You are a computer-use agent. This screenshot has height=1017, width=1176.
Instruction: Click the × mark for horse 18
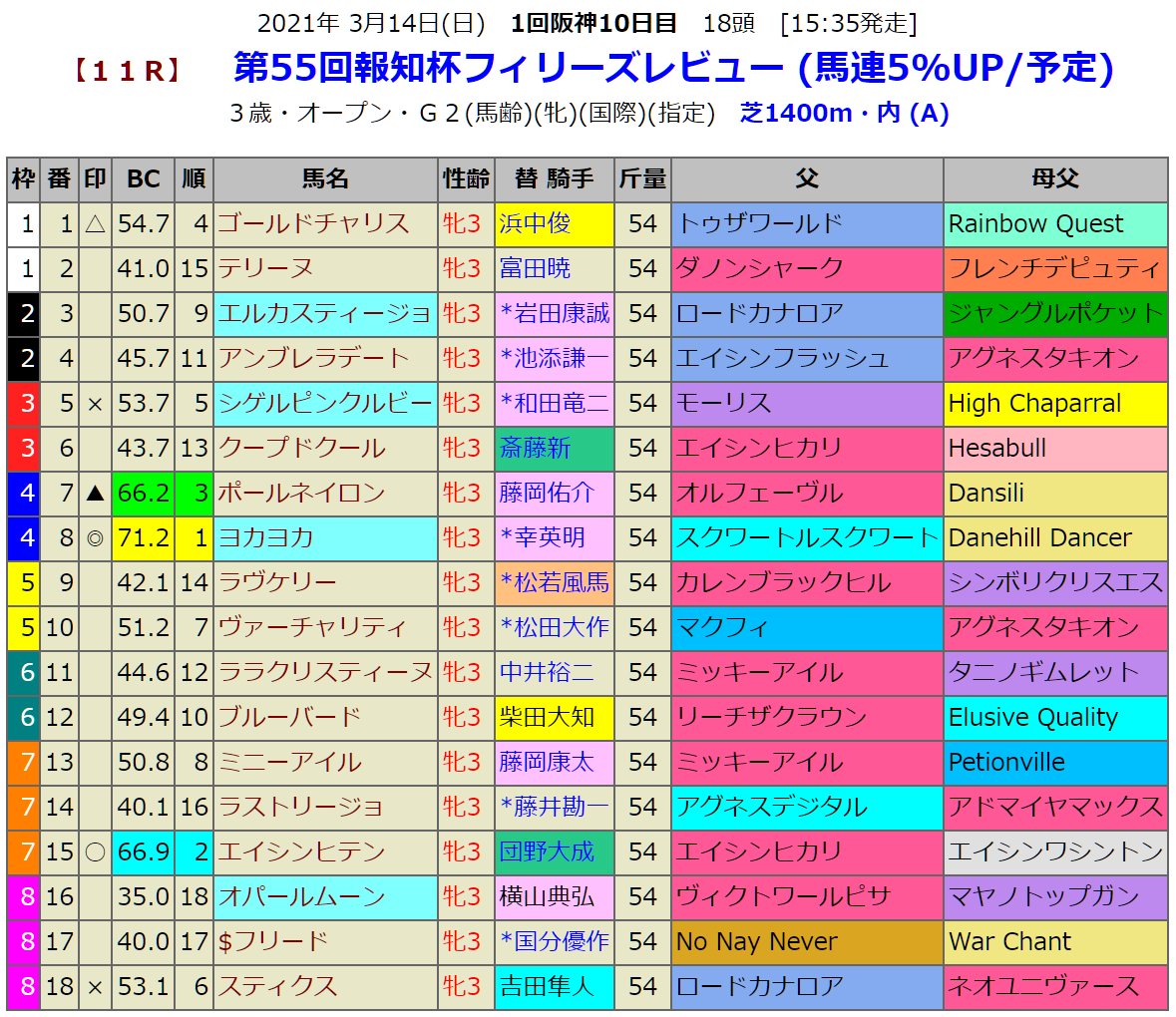(95, 987)
